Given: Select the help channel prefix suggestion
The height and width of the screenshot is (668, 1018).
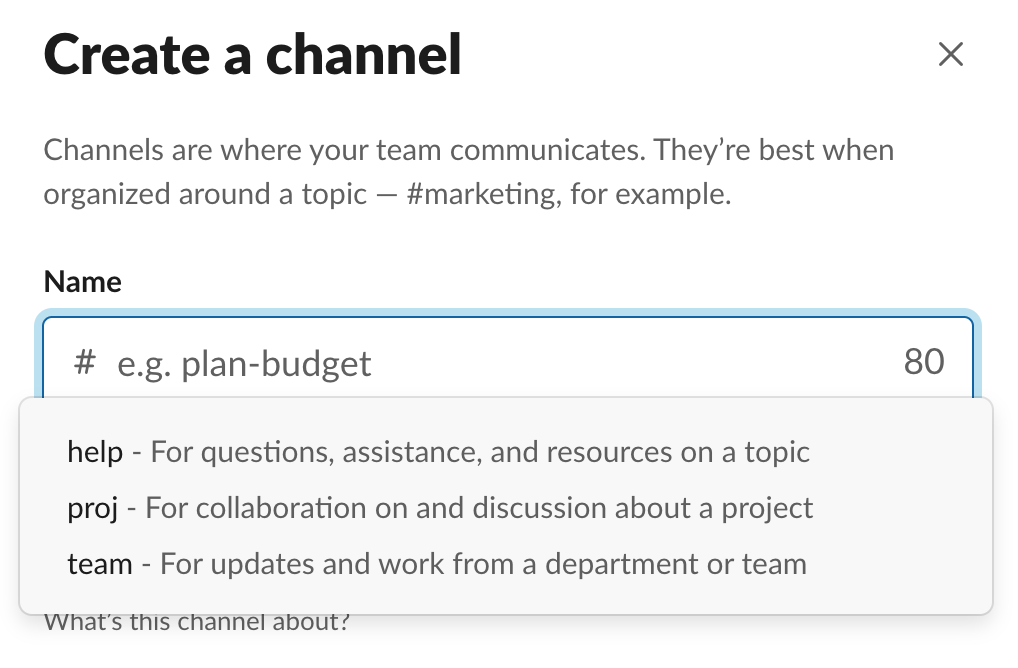Looking at the screenshot, I should [x=95, y=451].
